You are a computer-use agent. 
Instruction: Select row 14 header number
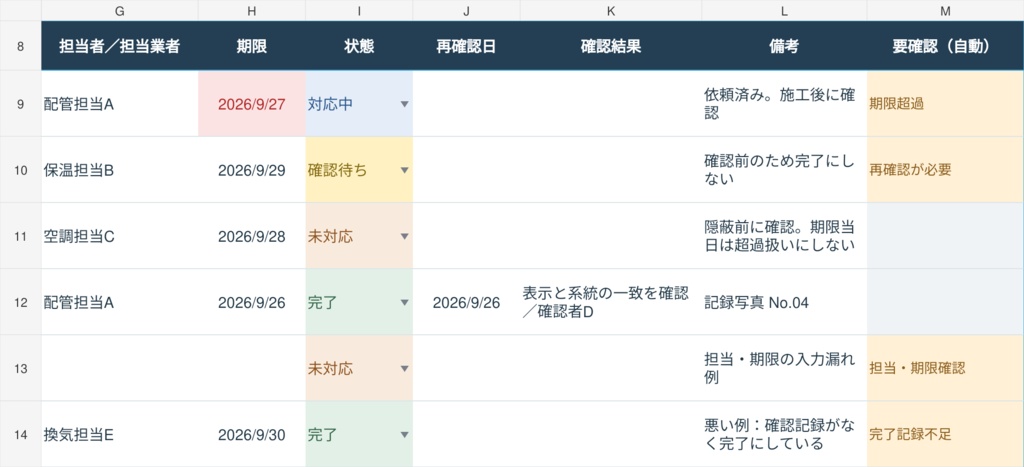click(x=20, y=434)
